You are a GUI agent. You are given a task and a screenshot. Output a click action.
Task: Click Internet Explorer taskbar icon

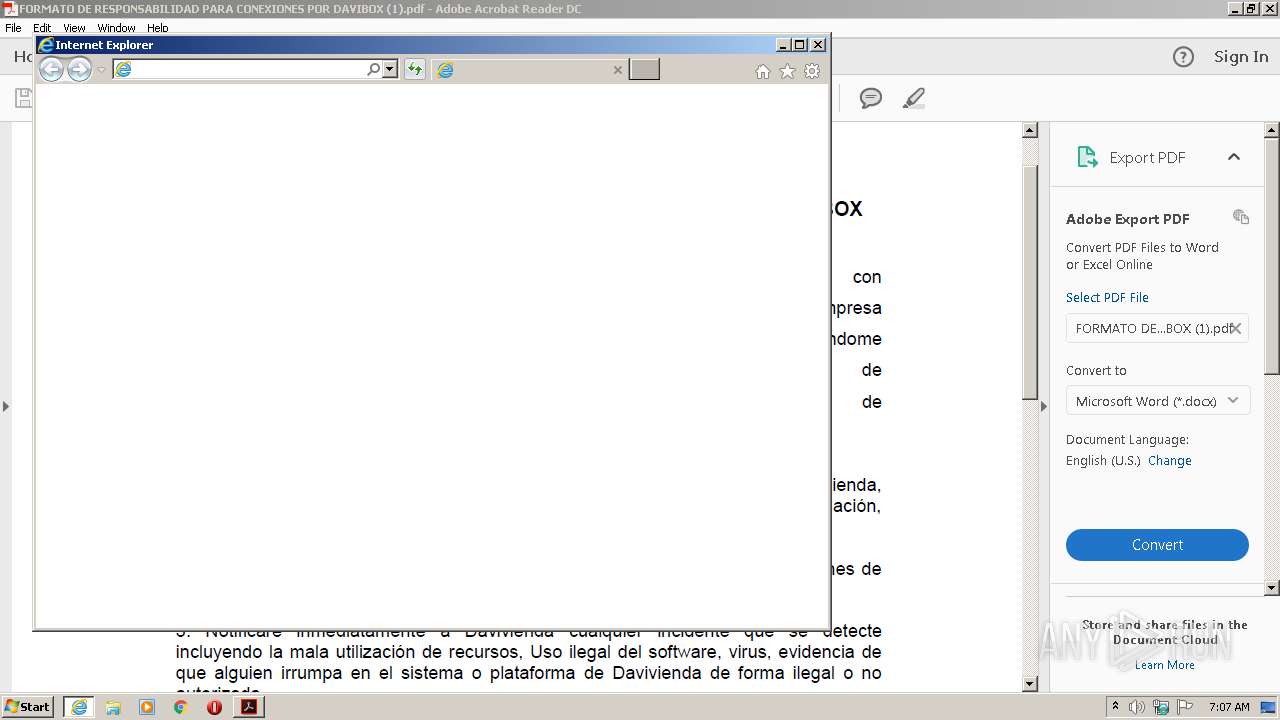point(79,707)
